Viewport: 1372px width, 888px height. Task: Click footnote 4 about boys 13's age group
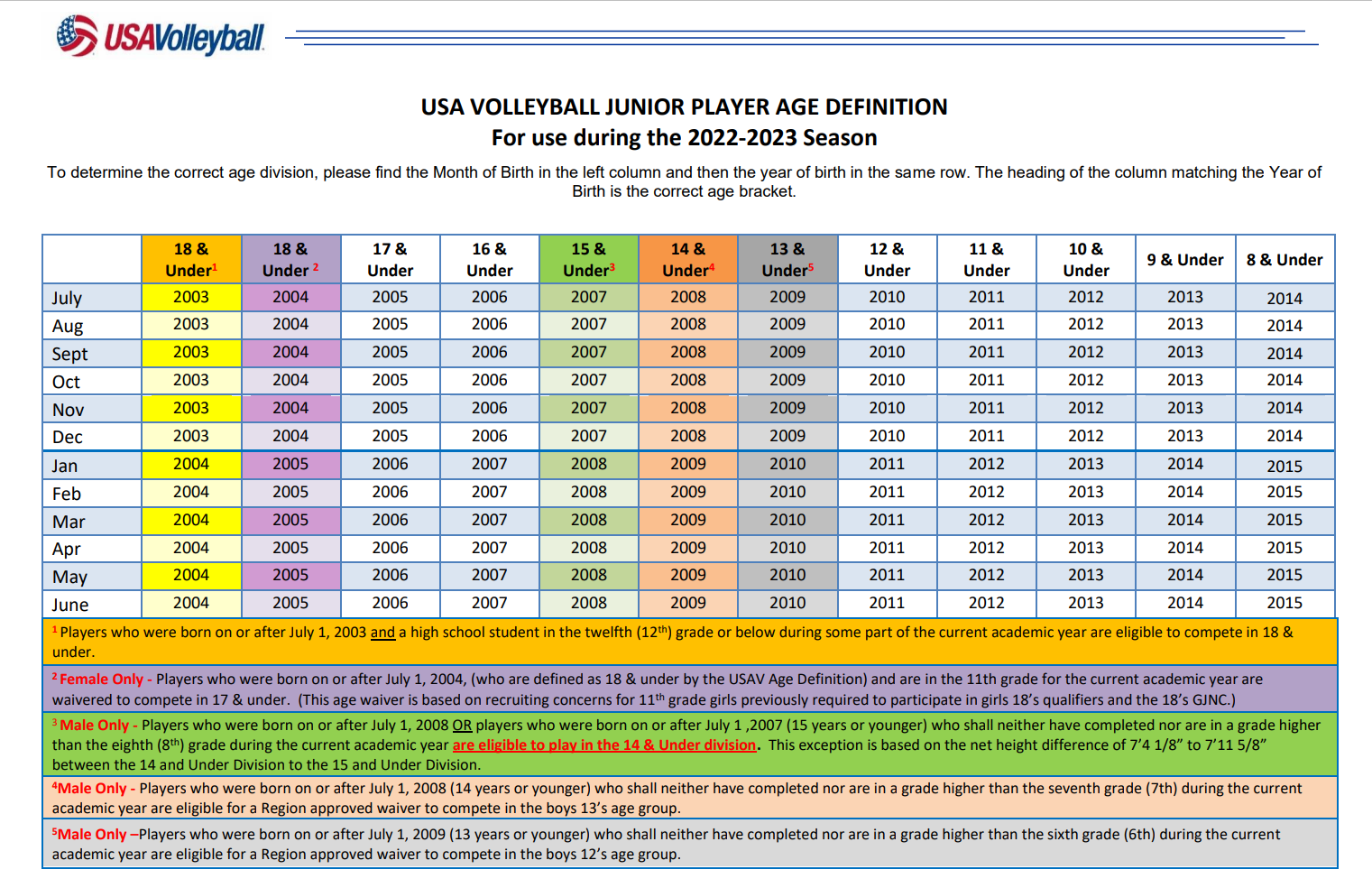click(x=690, y=798)
